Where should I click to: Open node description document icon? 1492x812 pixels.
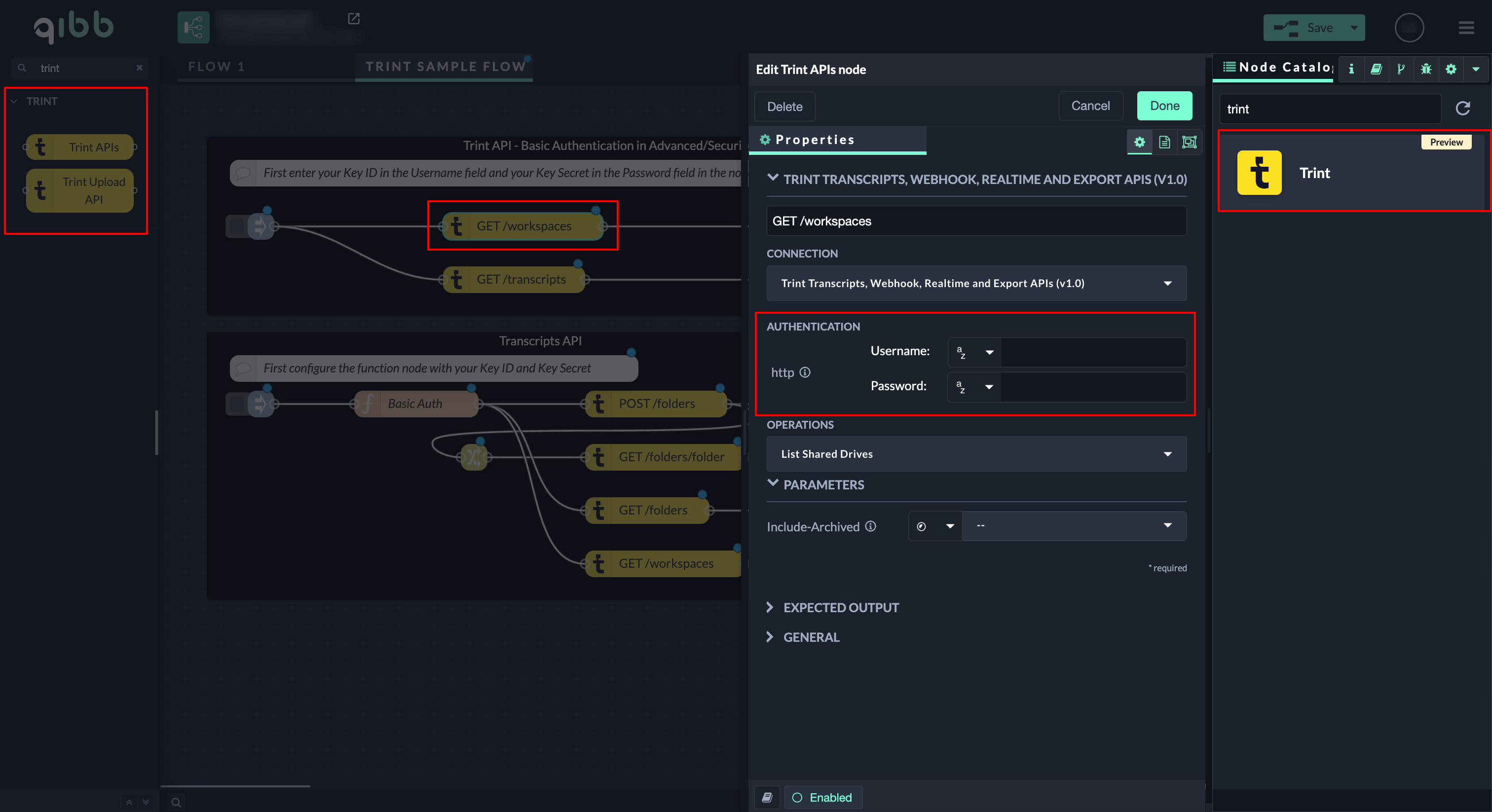tap(1164, 142)
